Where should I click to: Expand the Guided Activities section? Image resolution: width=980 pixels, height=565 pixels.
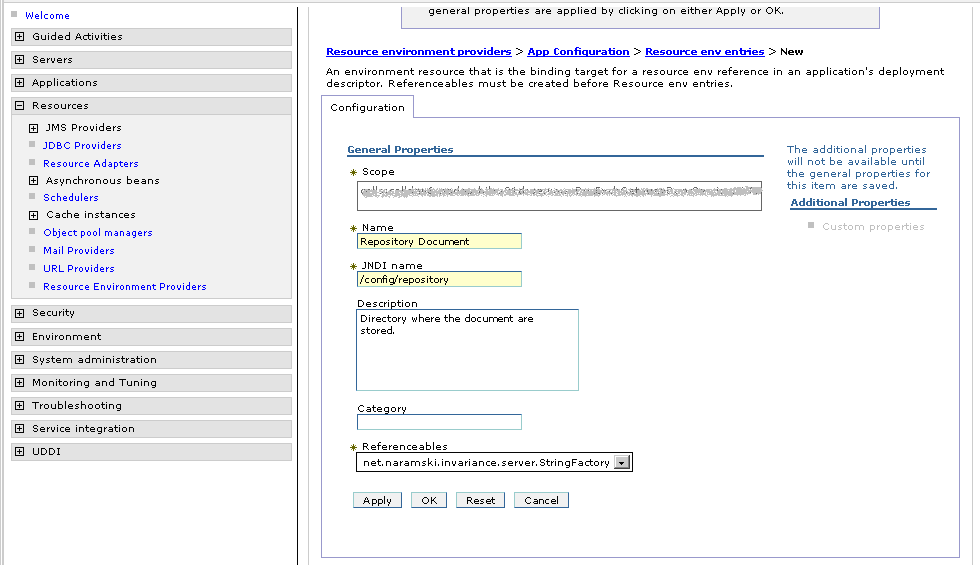[20, 37]
